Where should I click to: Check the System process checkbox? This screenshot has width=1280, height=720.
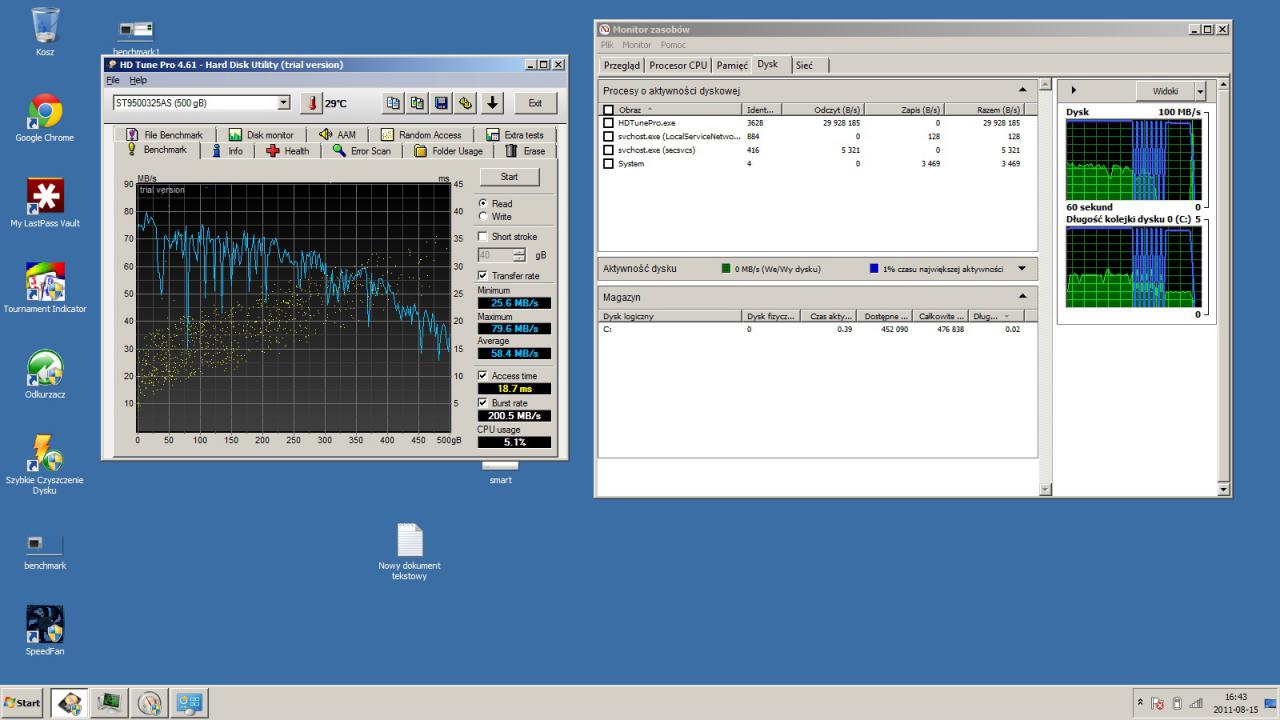point(608,163)
